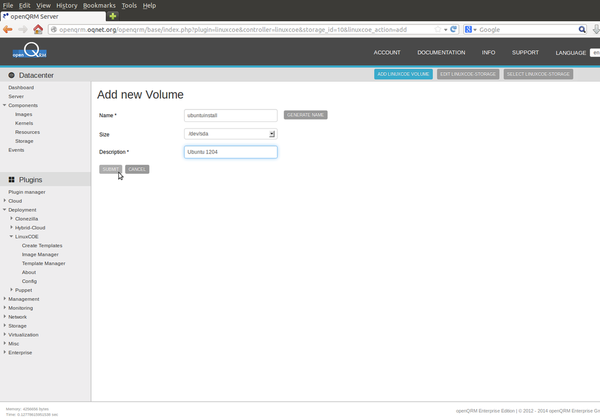Open the Documentation link
This screenshot has width=600, height=418.
tap(441, 52)
